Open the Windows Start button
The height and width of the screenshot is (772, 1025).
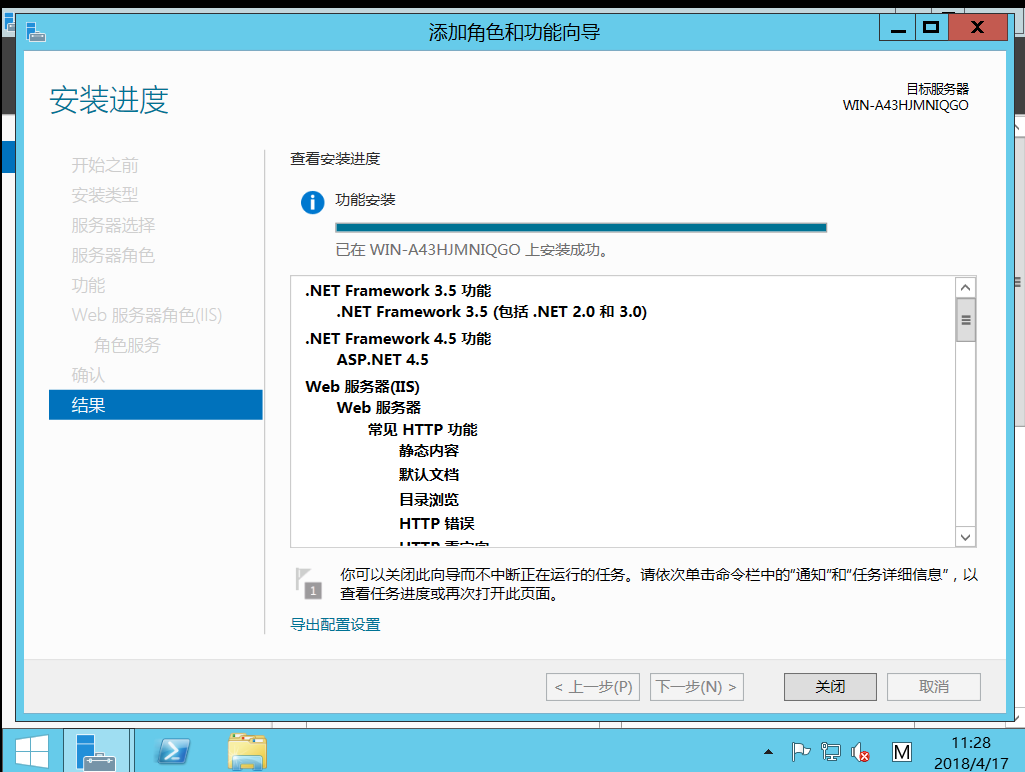click(x=31, y=751)
